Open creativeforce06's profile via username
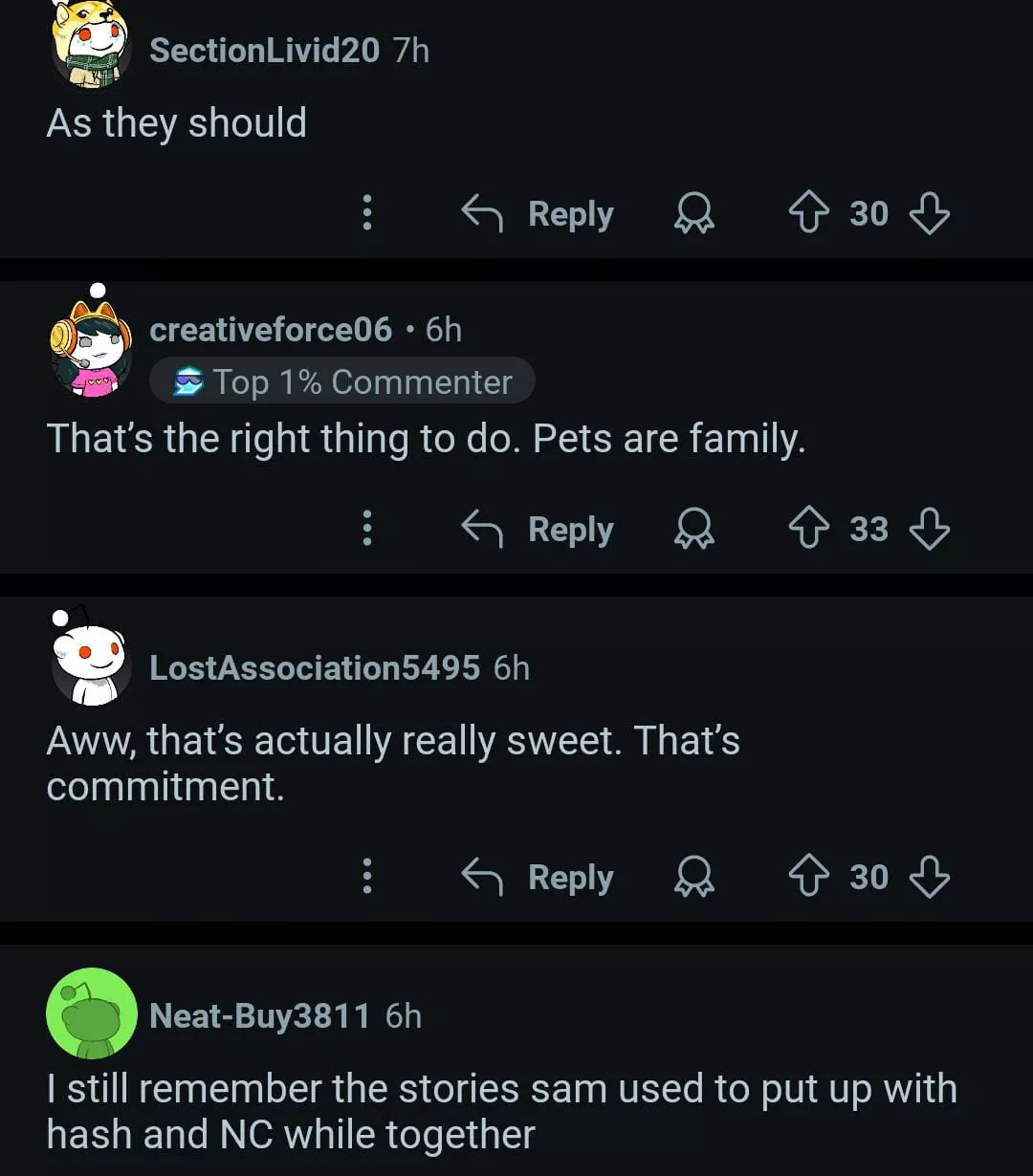Screen dimensions: 1033x1176 pyautogui.click(x=271, y=330)
